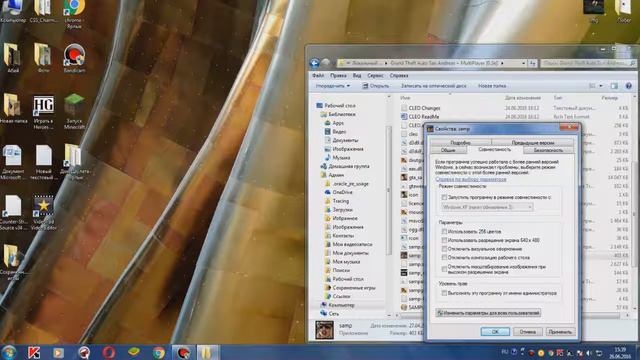Enable run program in compatibility mode checkbox

[444, 197]
